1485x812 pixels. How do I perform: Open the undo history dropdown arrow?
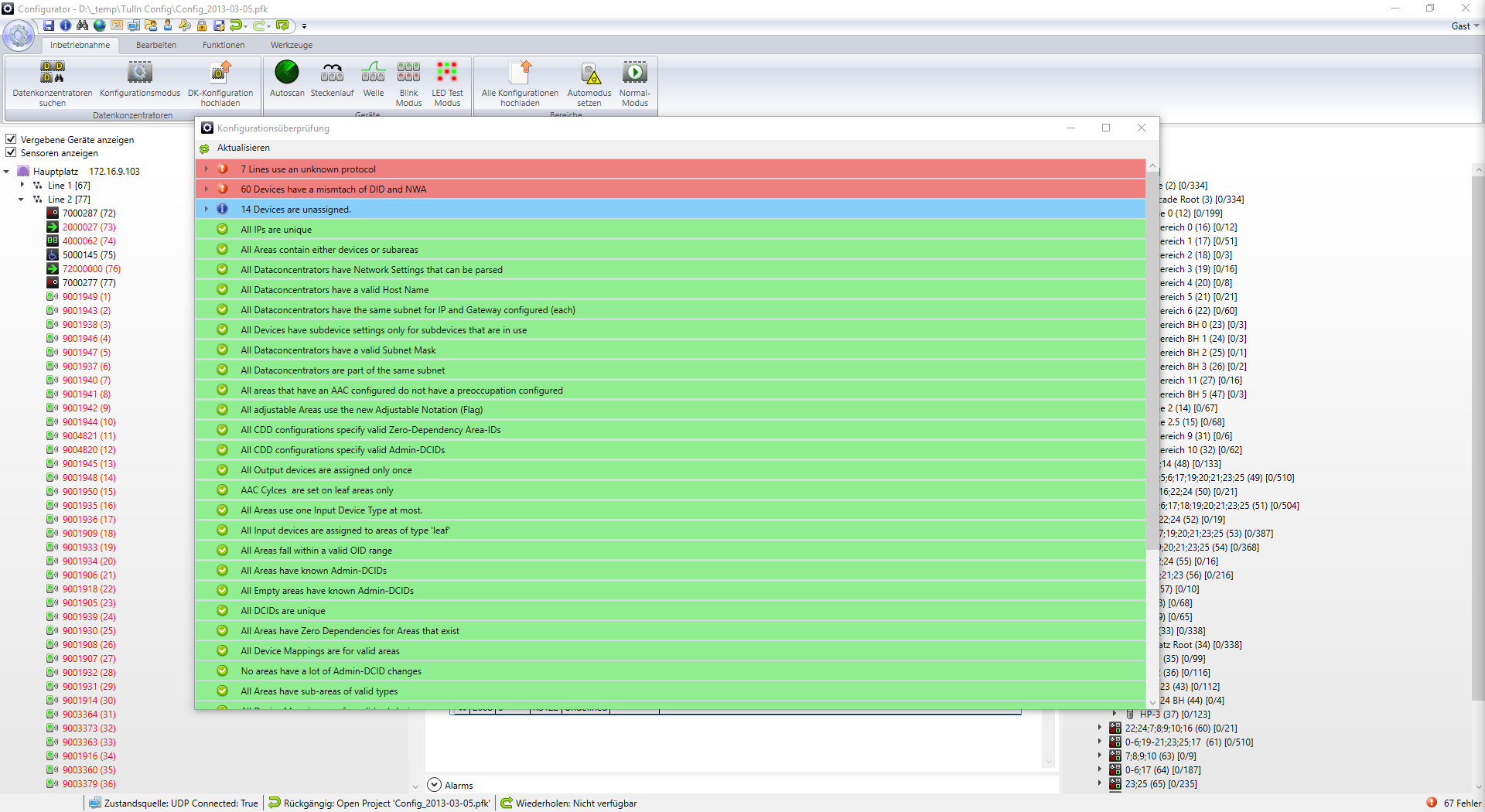(x=246, y=26)
